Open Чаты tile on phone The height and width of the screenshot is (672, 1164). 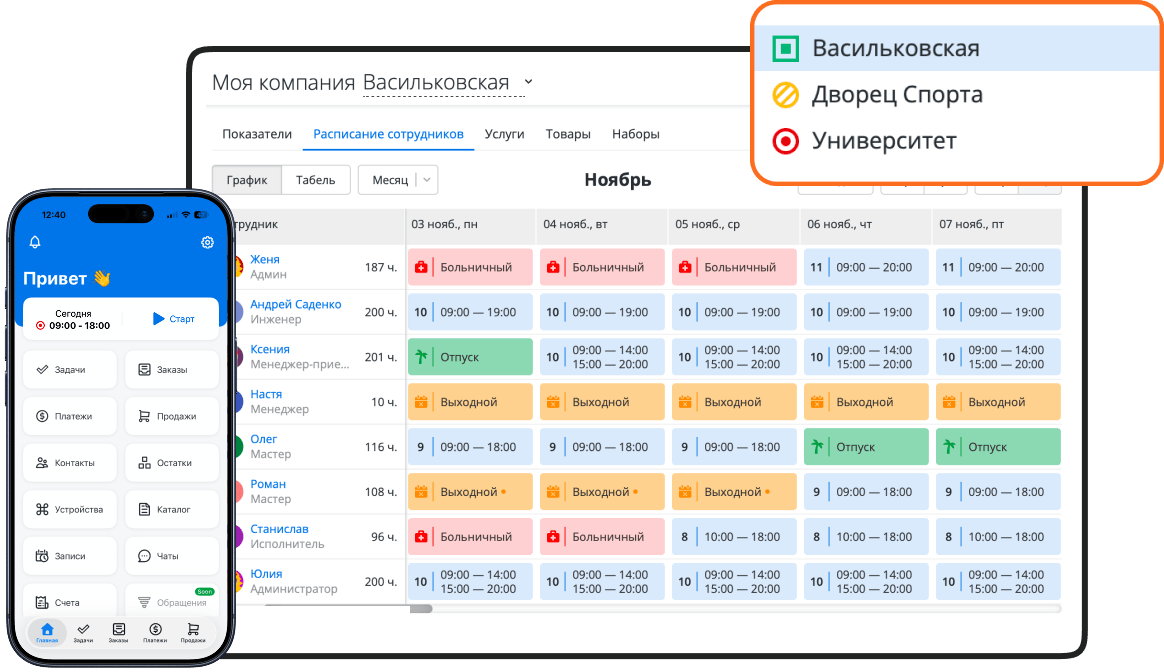(171, 555)
